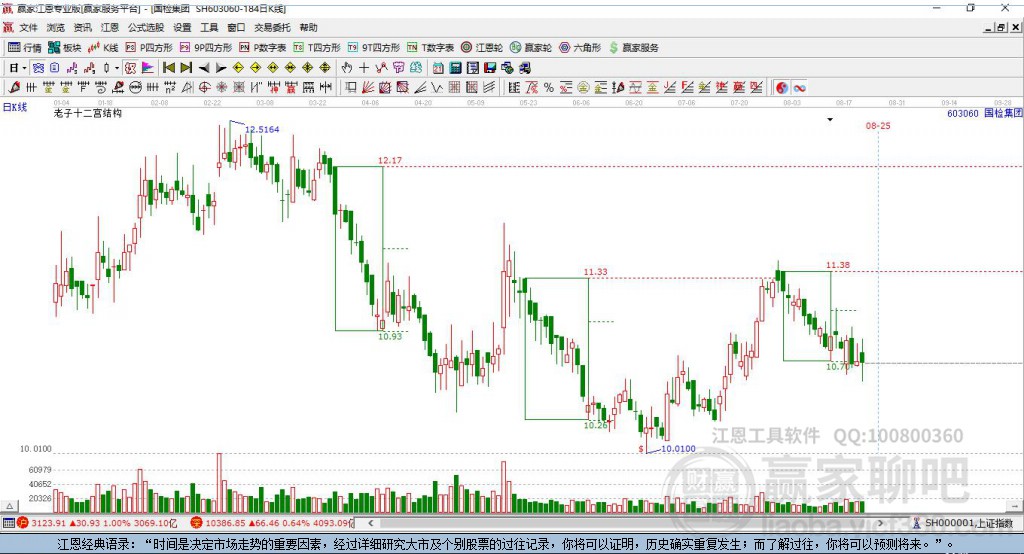Switch to the K线 chart view
The width and height of the screenshot is (1024, 554).
[103, 48]
